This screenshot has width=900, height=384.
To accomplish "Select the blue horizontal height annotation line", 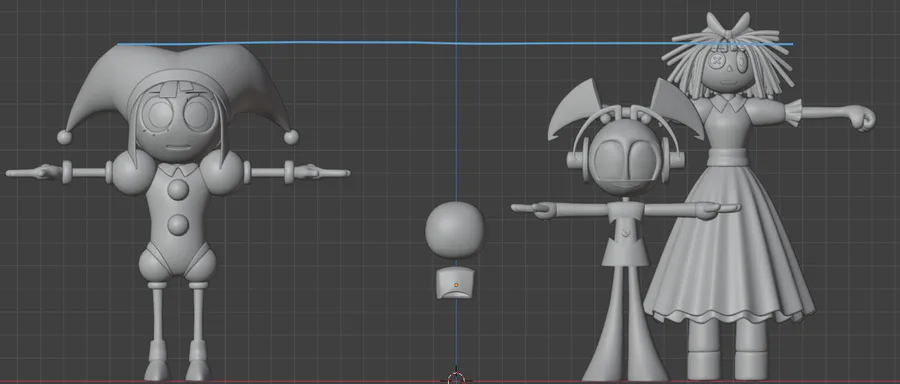I will click(455, 43).
